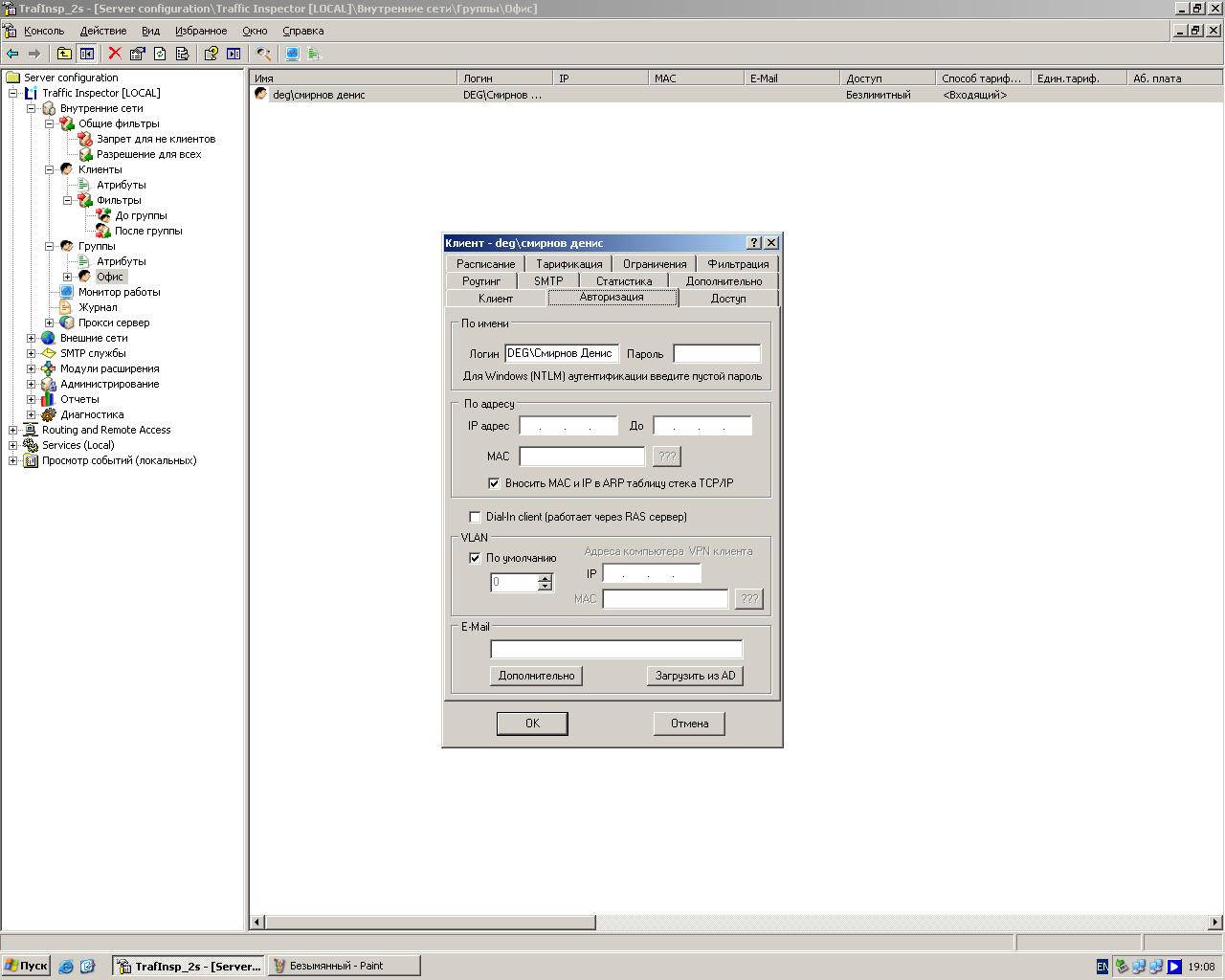This screenshot has width=1225, height=980.
Task: Expand the 'Прокси сервер' tree node
Action: pyautogui.click(x=50, y=323)
